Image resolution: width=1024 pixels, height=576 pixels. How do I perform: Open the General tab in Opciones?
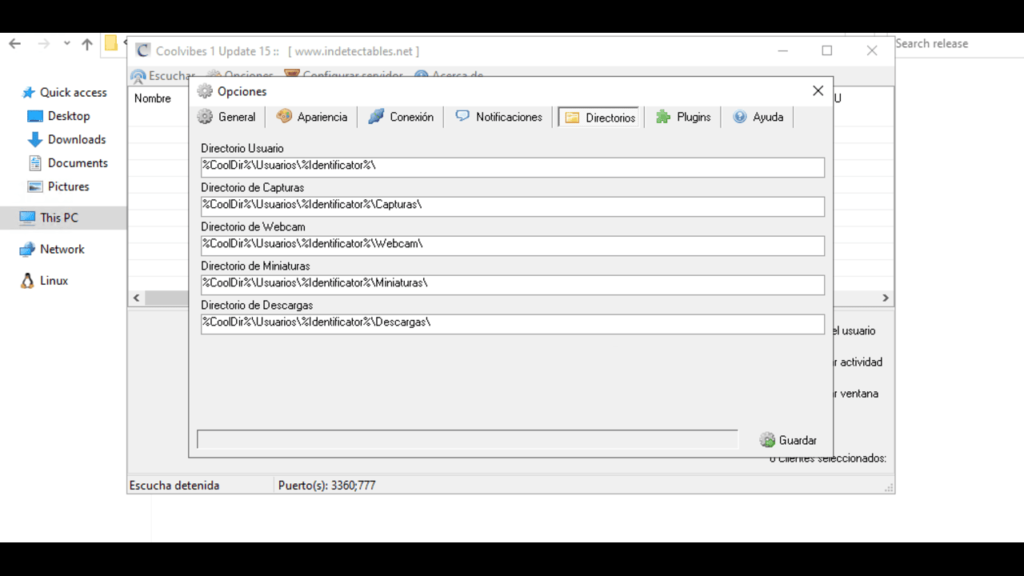227,117
